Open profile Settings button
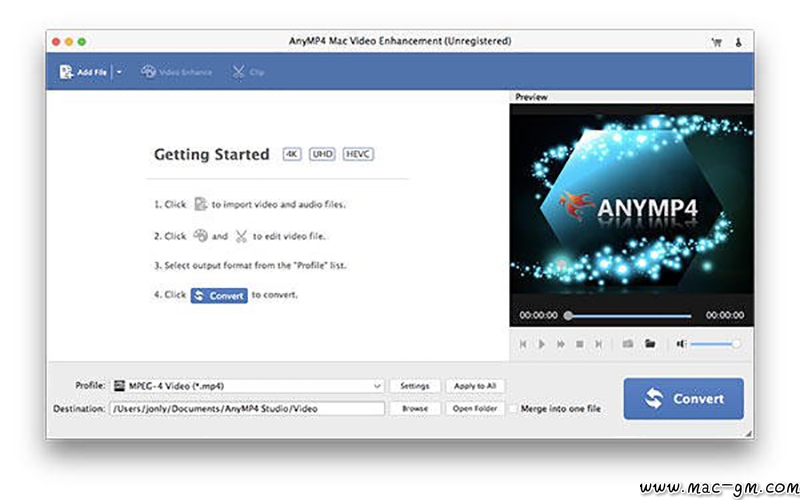 [x=414, y=386]
